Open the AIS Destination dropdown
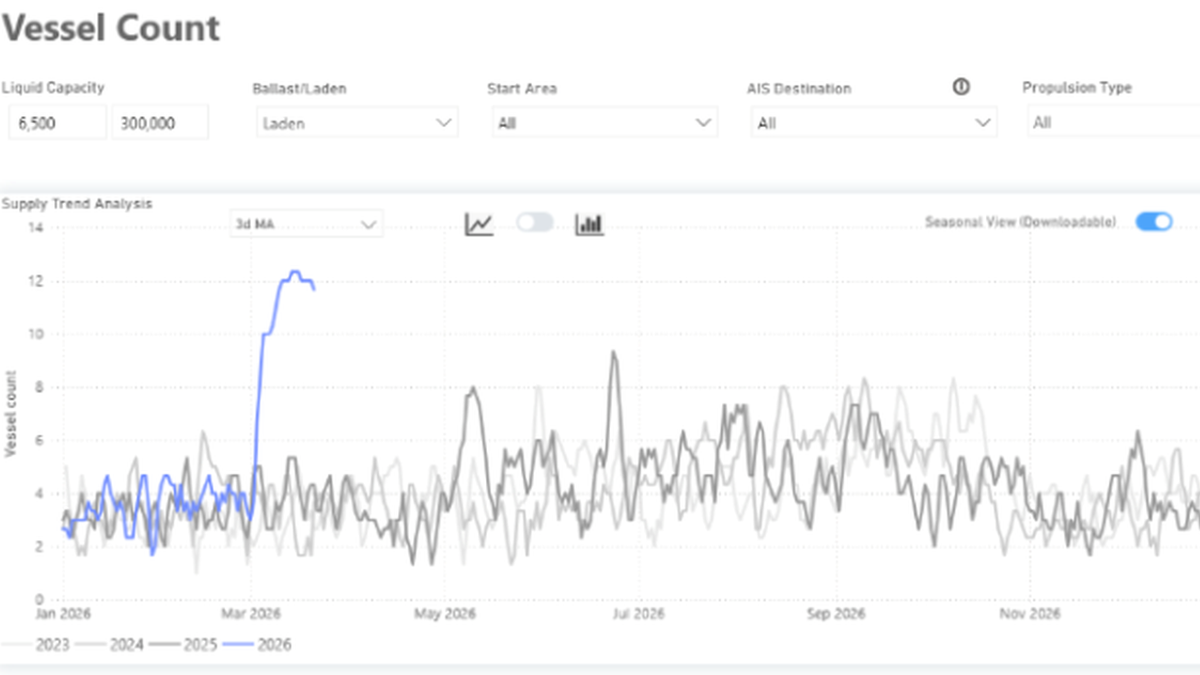 click(x=873, y=123)
